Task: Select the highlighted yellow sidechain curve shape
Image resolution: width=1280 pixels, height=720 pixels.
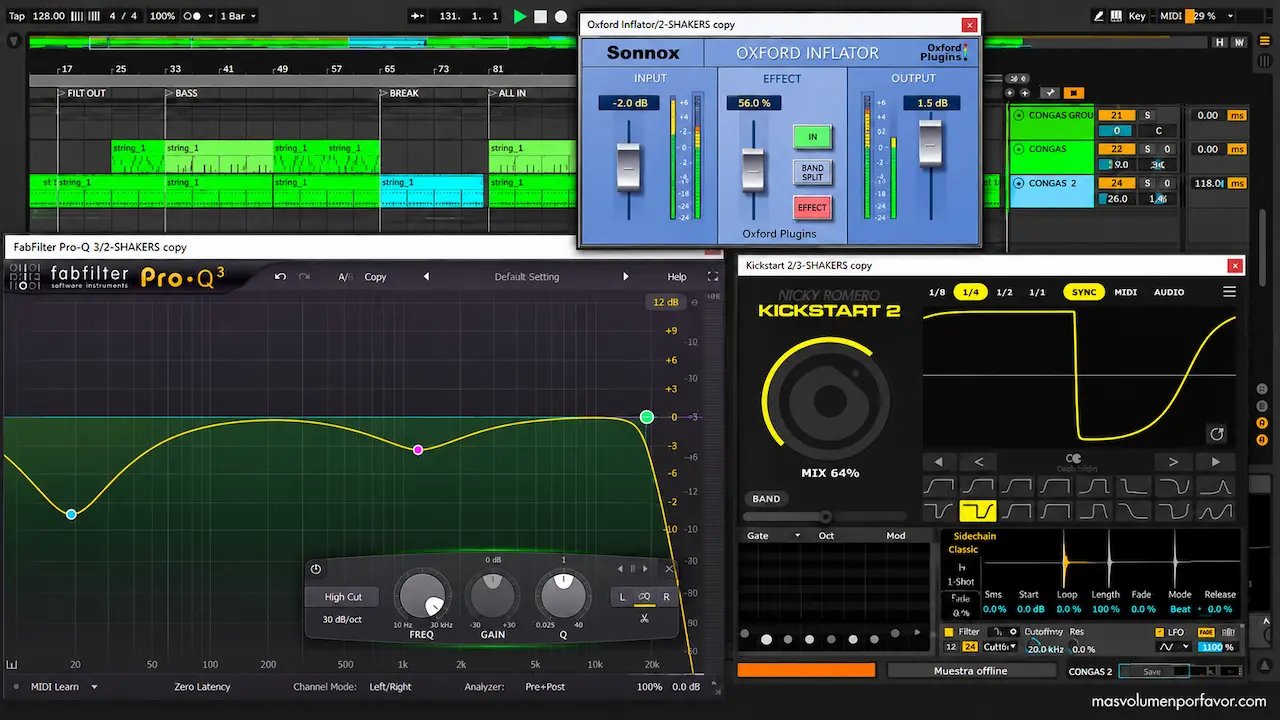Action: [977, 511]
